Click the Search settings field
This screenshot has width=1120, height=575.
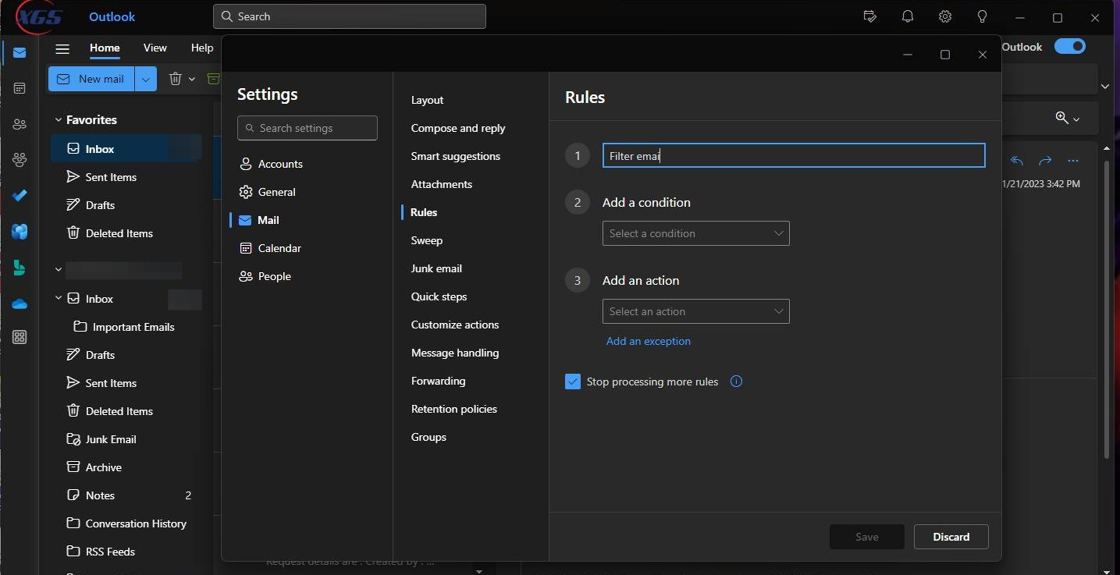click(307, 128)
